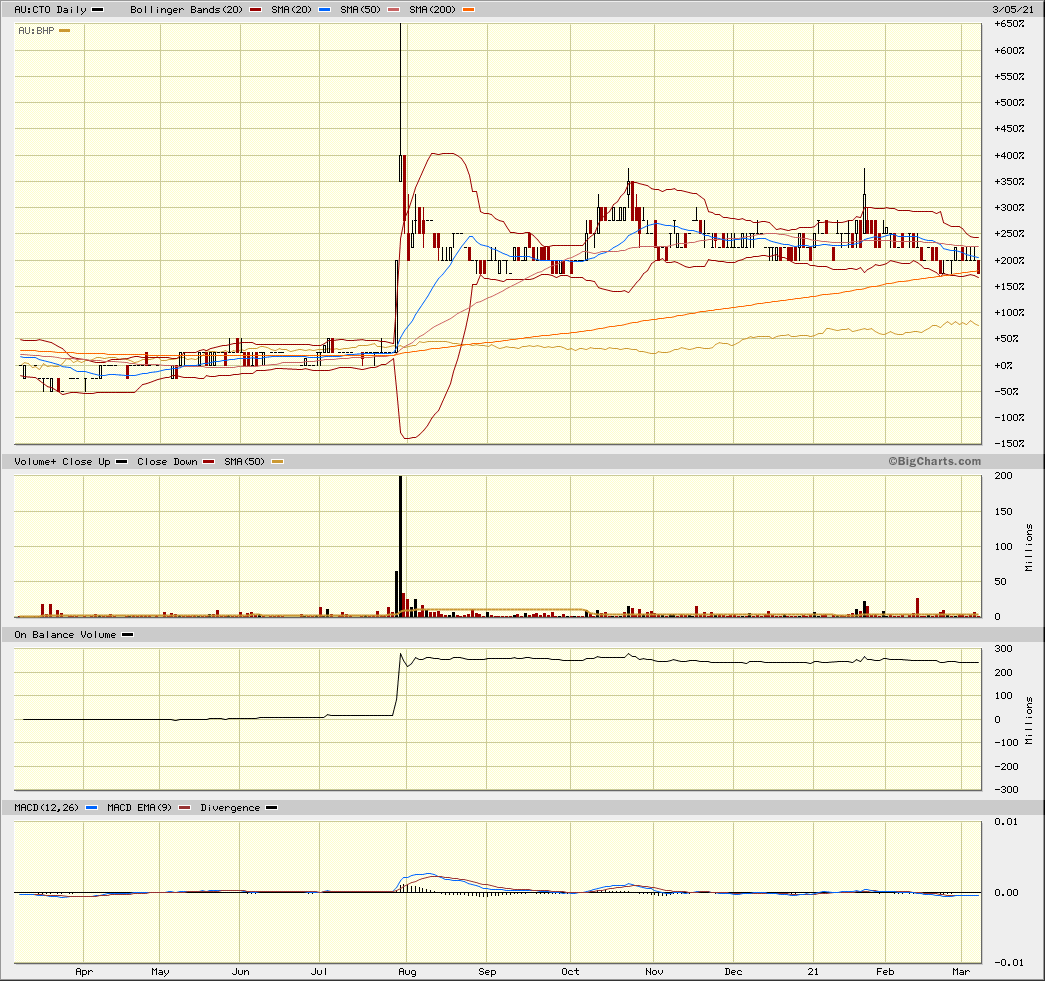The image size is (1045, 981).
Task: Click the red Close Down legend swatch
Action: 209,462
